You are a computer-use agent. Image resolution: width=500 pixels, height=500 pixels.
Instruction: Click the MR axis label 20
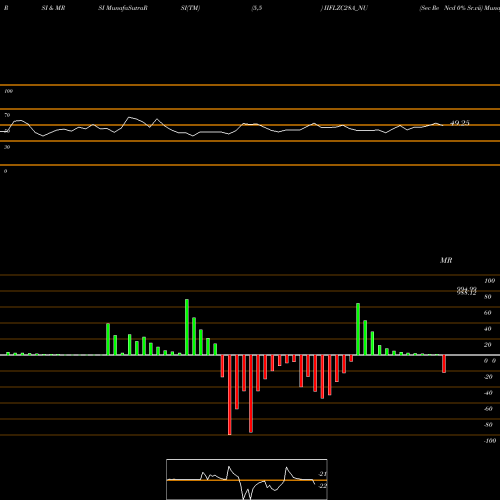click(x=488, y=345)
